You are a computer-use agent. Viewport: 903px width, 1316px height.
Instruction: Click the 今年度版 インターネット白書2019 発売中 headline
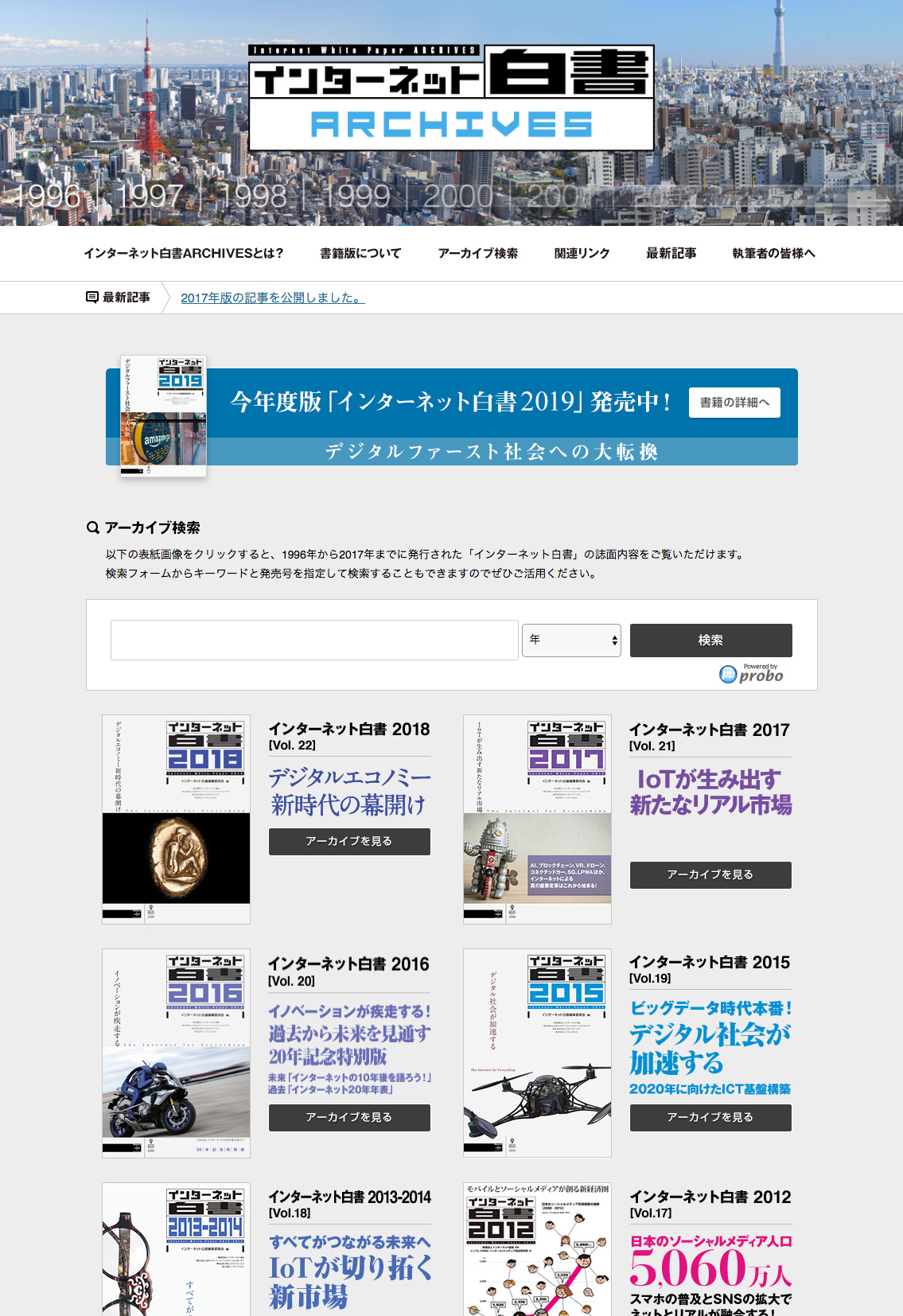pos(450,402)
